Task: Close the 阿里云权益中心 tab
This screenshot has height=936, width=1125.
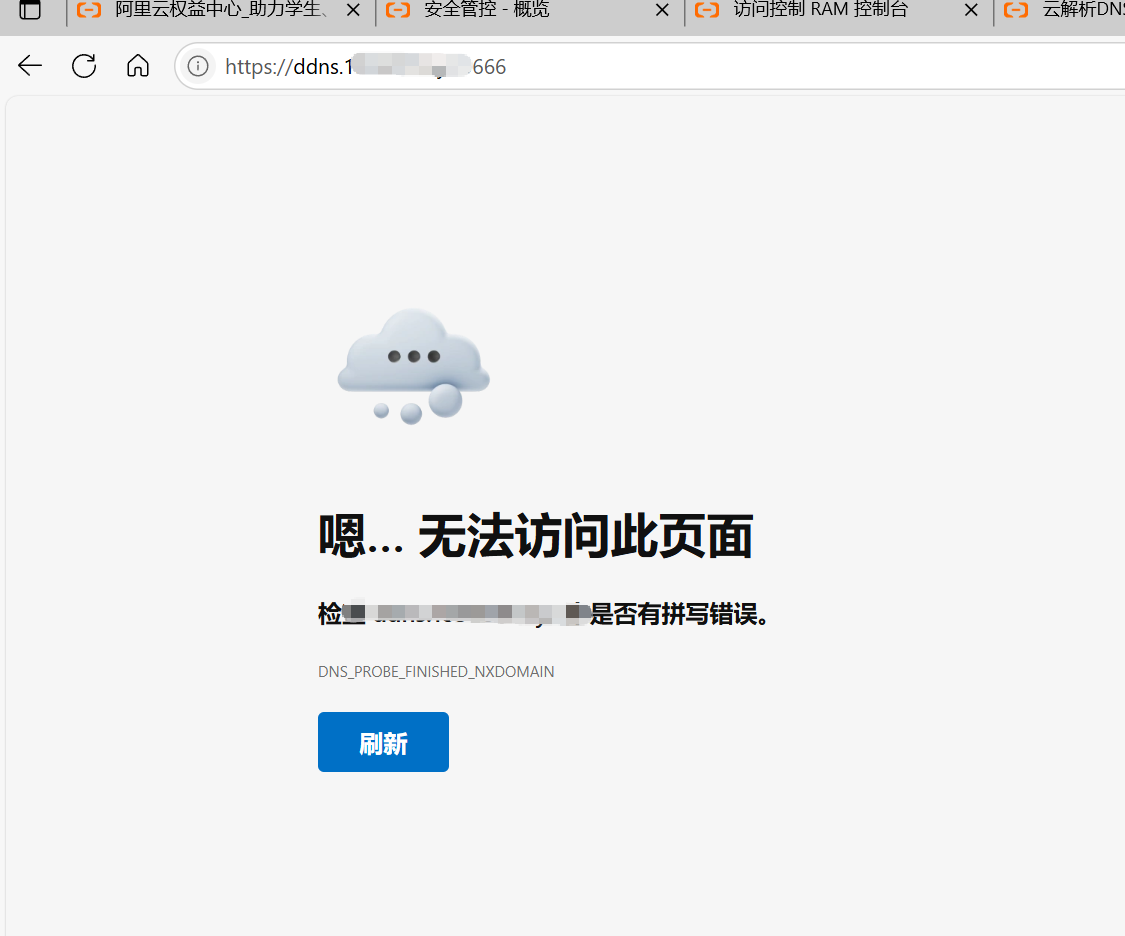Action: click(354, 10)
